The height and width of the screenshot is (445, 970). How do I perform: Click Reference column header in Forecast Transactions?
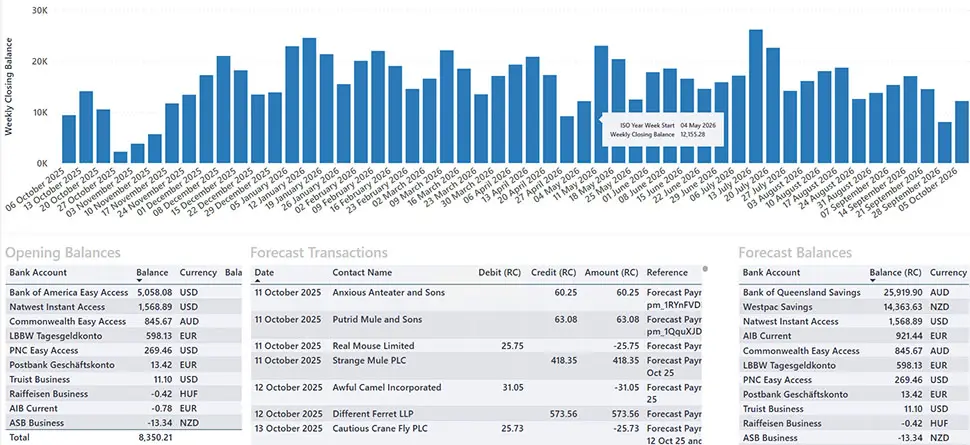[x=667, y=272]
